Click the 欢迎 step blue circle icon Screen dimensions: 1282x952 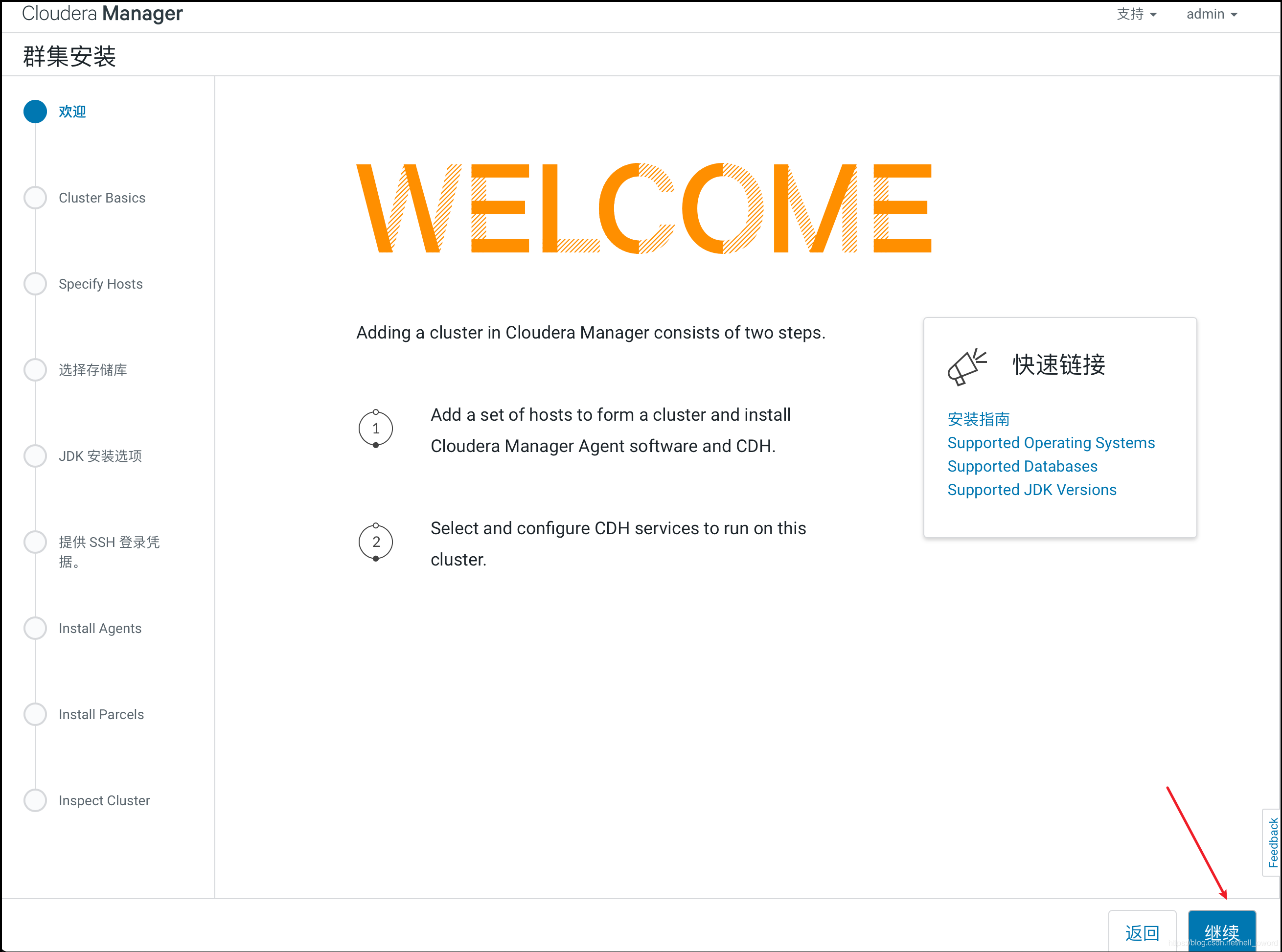[x=37, y=111]
